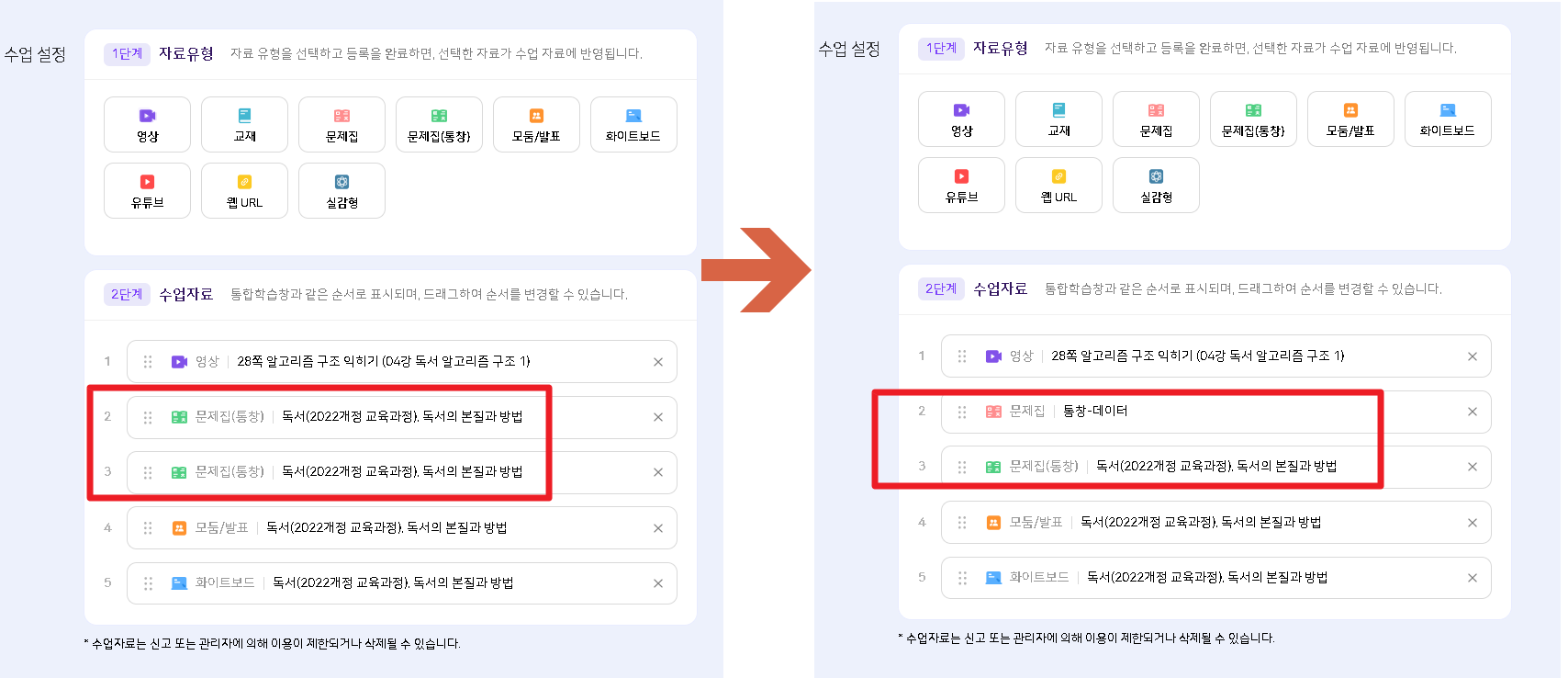
Task: Select 영상 material type in left panel
Action: 147,124
